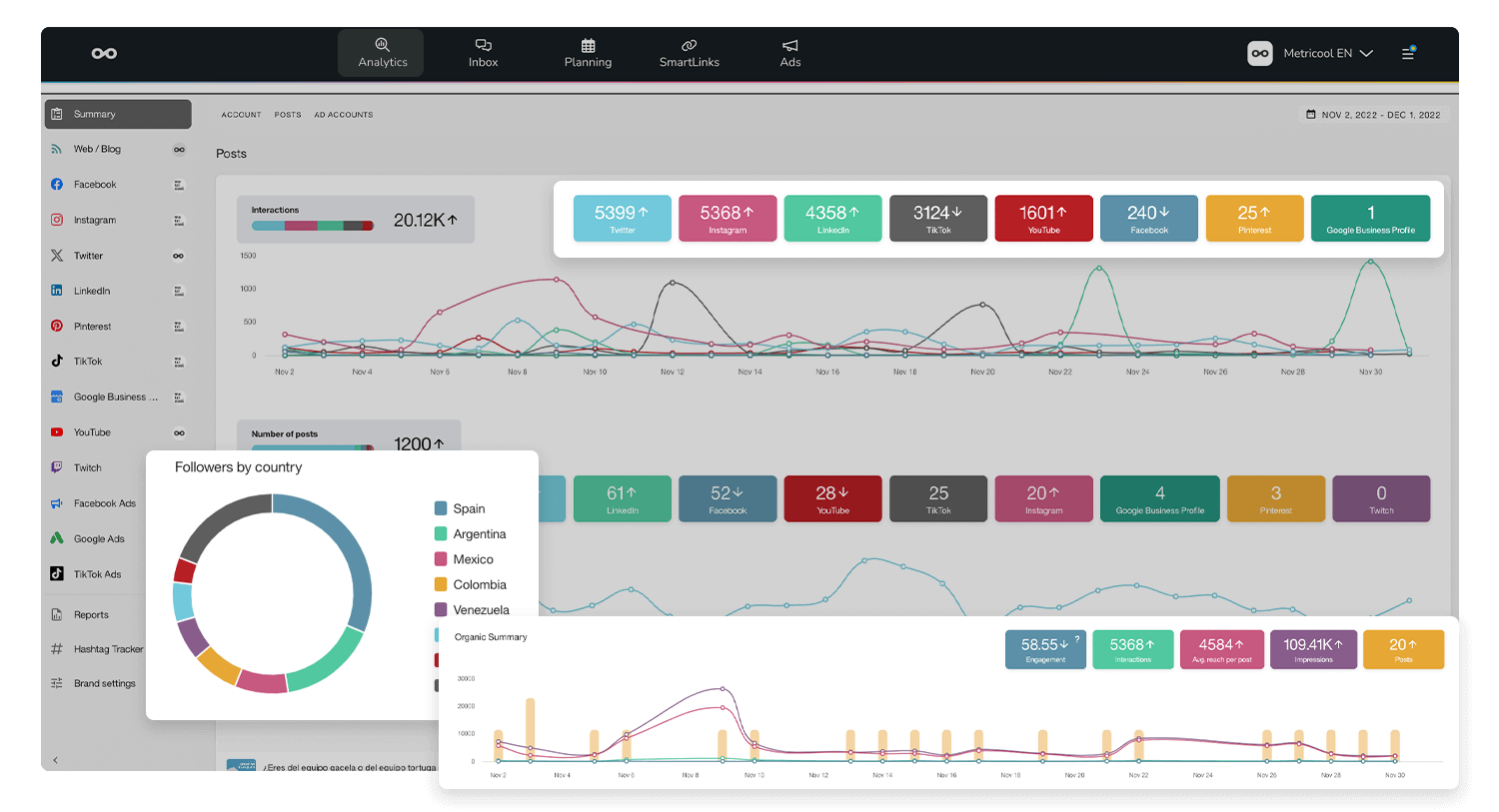
Task: Switch to the POSTS sub-tab
Action: pyautogui.click(x=288, y=115)
